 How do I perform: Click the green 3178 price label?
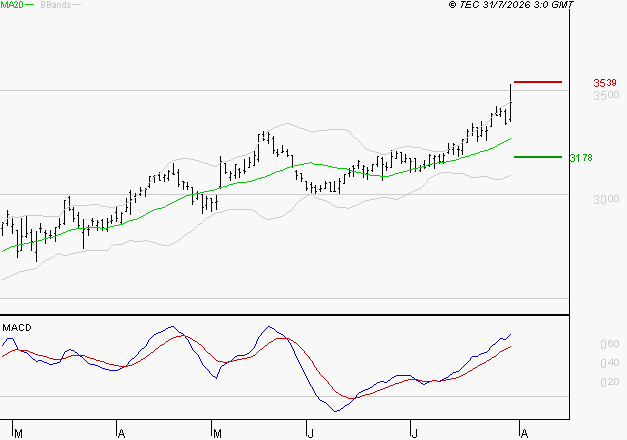pyautogui.click(x=581, y=158)
